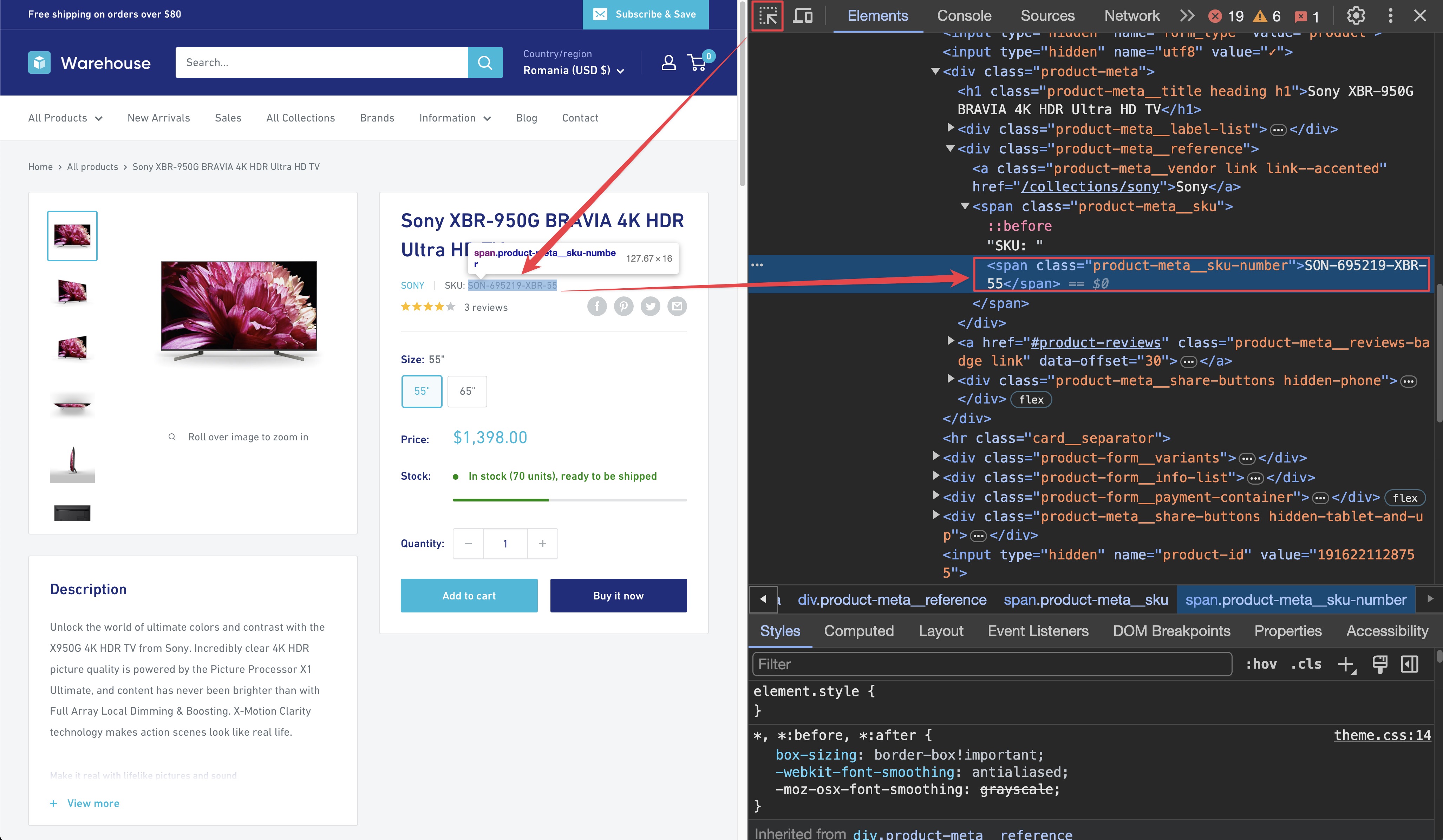Expand the All Products dropdown
This screenshot has height=840, width=1443.
65,118
